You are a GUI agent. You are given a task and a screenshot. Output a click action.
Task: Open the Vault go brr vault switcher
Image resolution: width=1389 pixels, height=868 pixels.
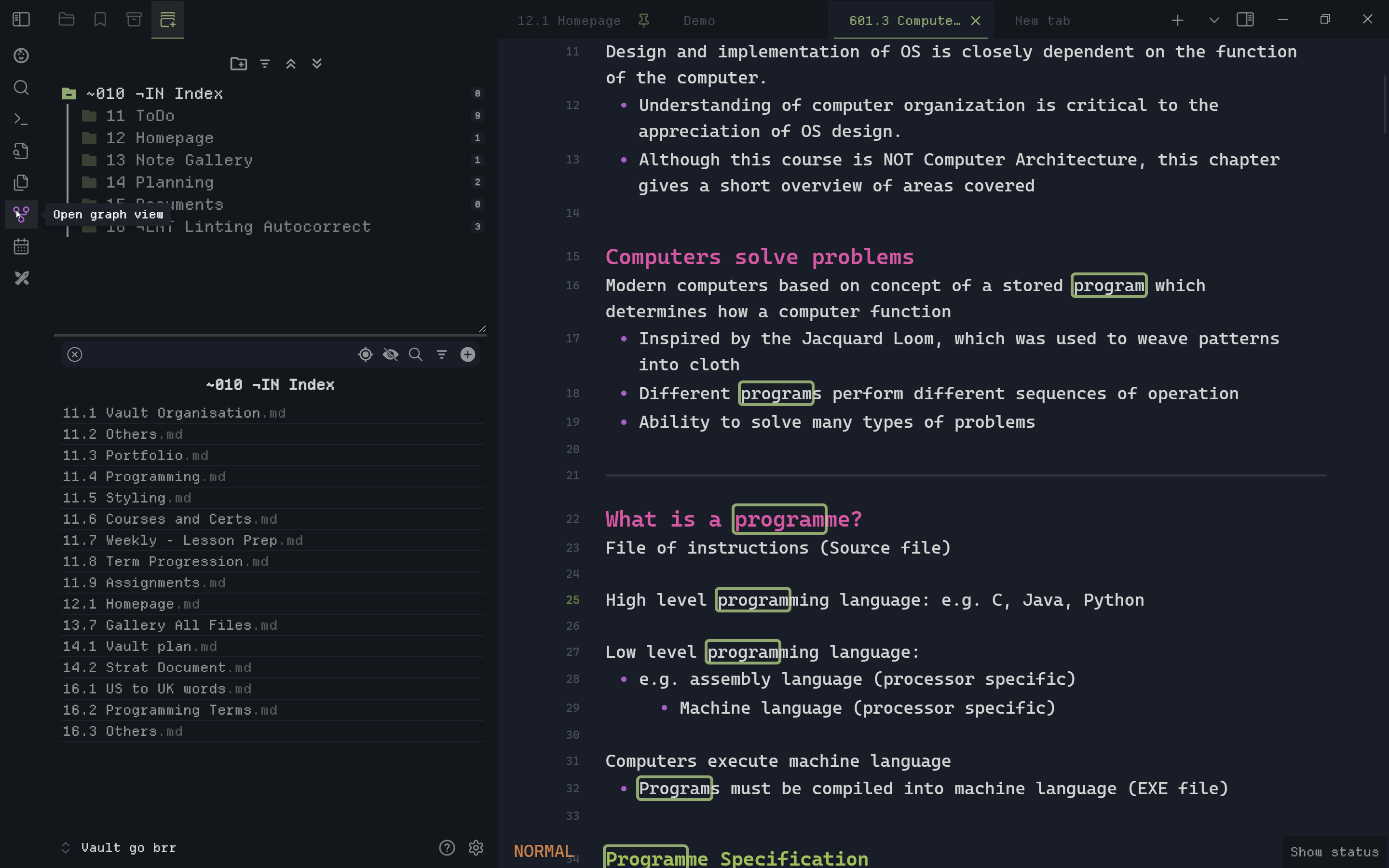[120, 847]
